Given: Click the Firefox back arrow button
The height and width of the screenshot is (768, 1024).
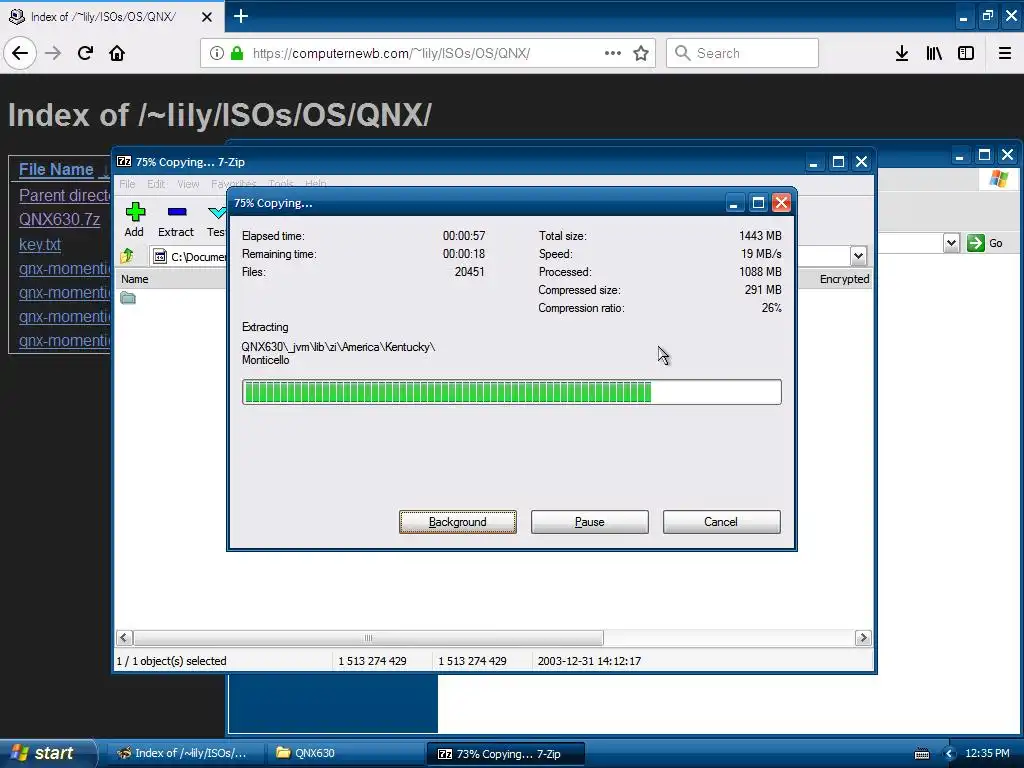Looking at the screenshot, I should tap(20, 53).
